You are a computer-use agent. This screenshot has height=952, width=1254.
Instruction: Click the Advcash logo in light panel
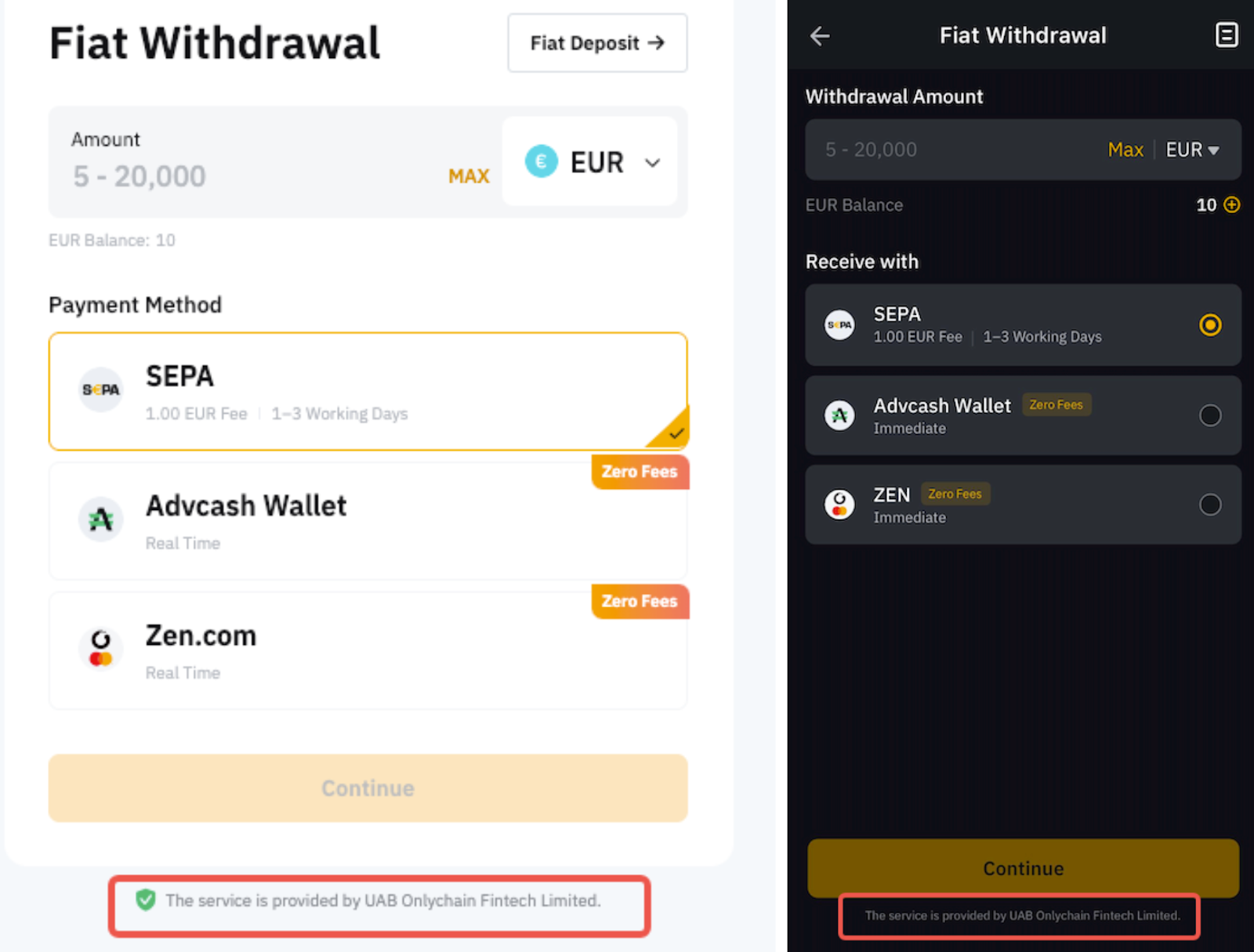click(101, 519)
